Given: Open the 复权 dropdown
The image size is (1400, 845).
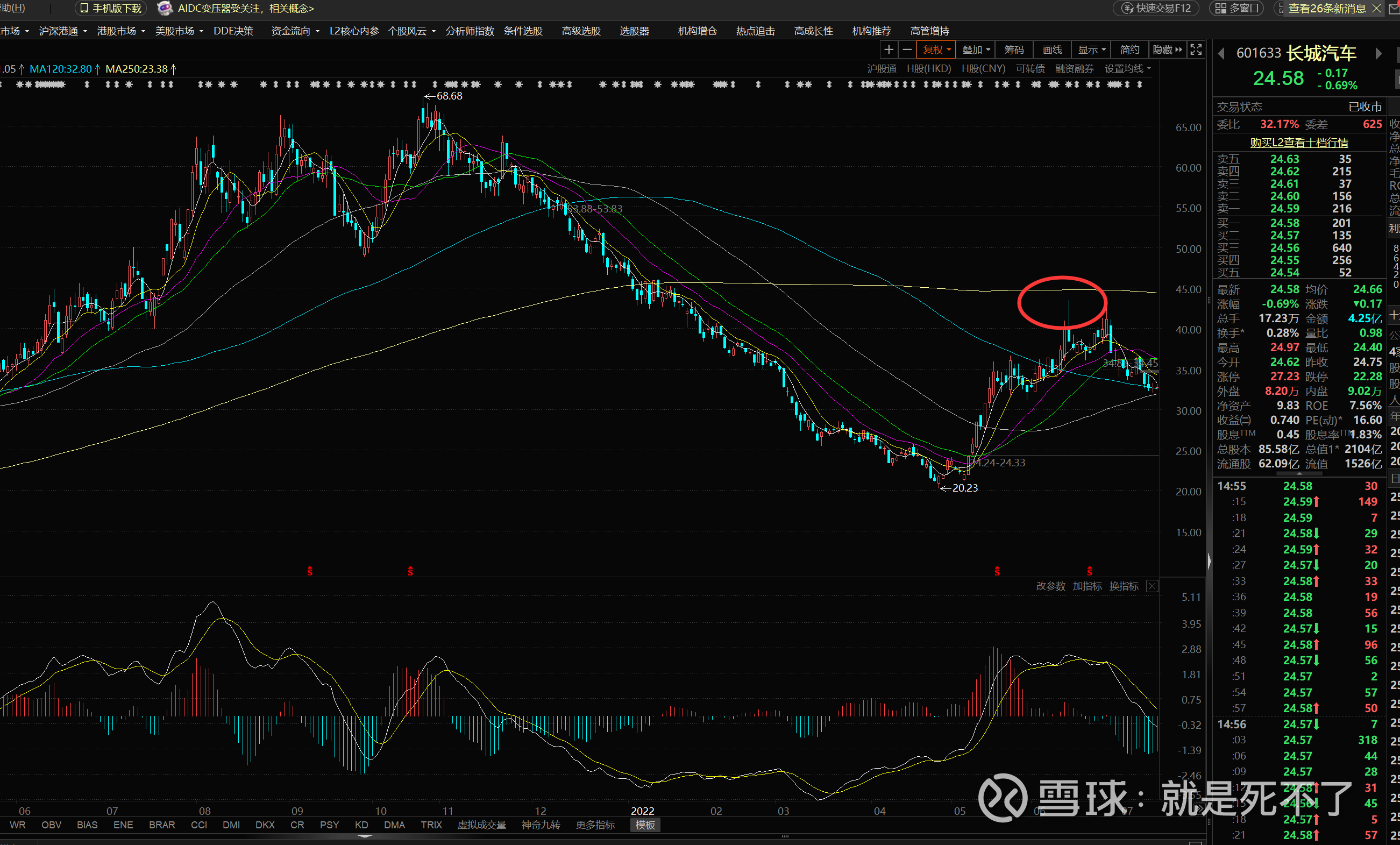Looking at the screenshot, I should click(936, 50).
